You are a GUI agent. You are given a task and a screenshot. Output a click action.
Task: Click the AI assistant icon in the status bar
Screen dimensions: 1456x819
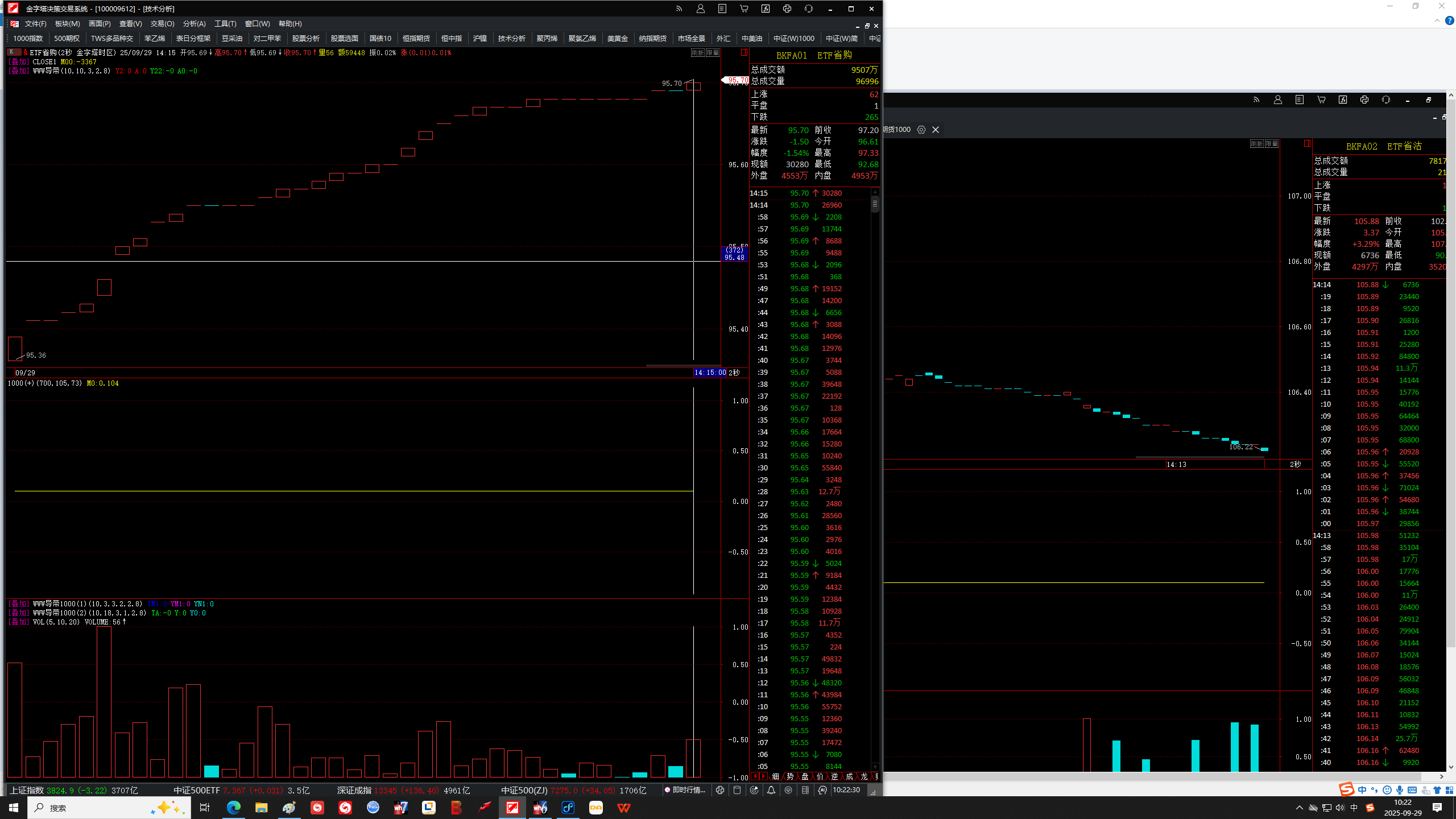(822, 790)
